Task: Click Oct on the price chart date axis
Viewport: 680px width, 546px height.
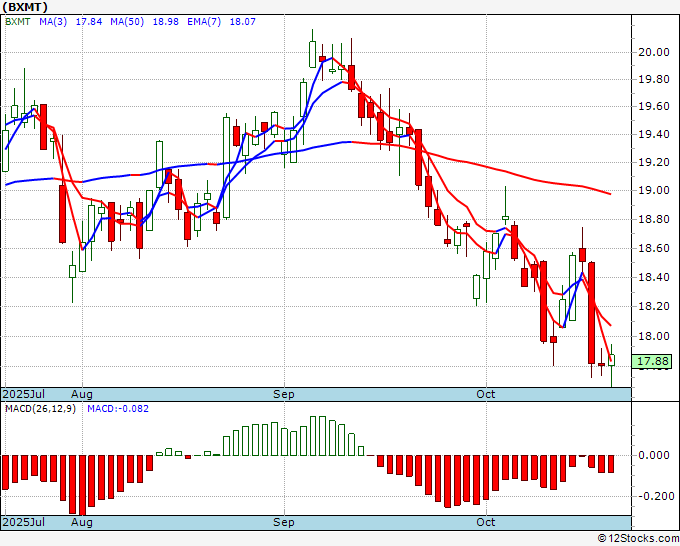Action: (486, 394)
